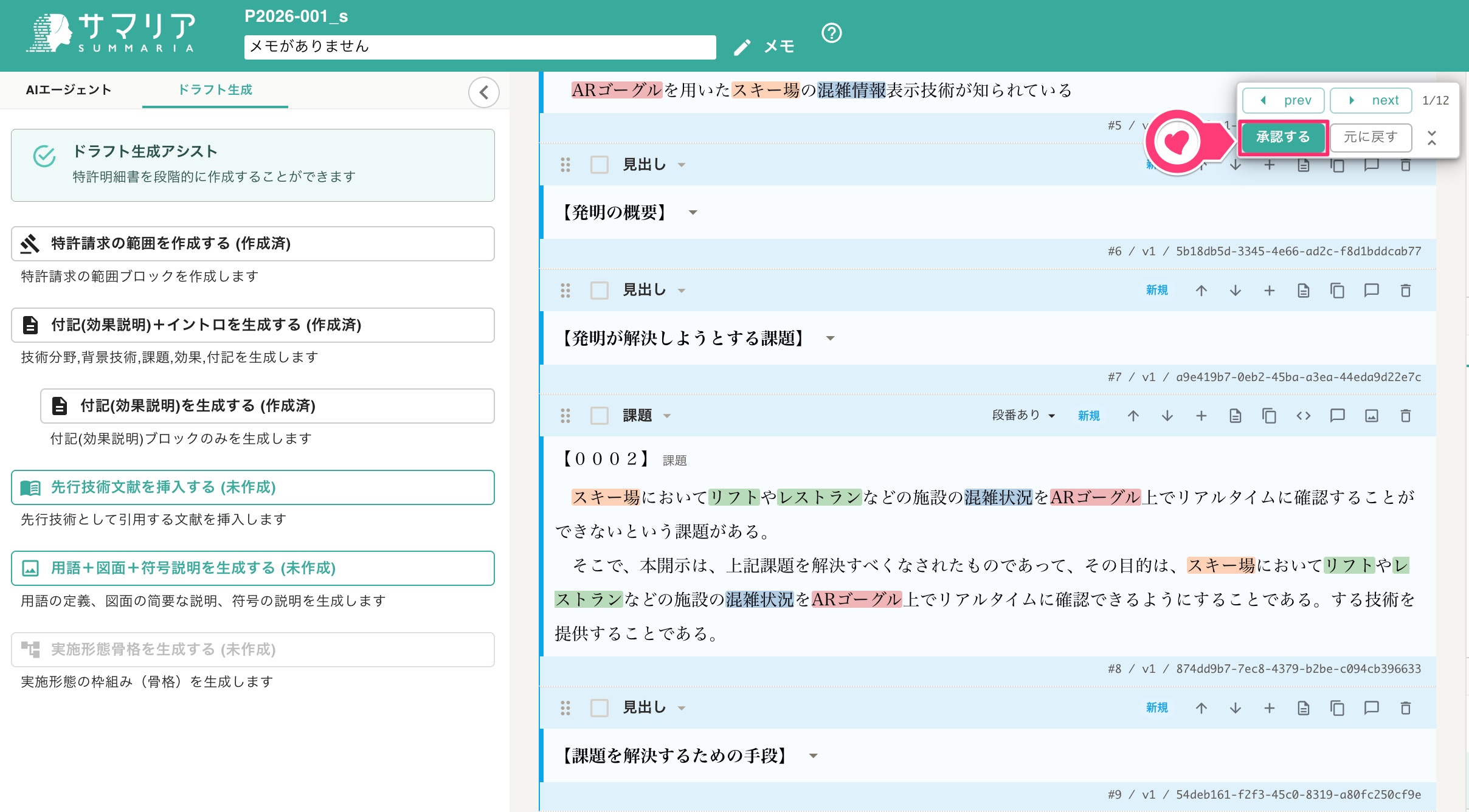The height and width of the screenshot is (812, 1469).
Task: Move the 【課題を解決するための手段】 heading block up
Action: tap(1201, 708)
